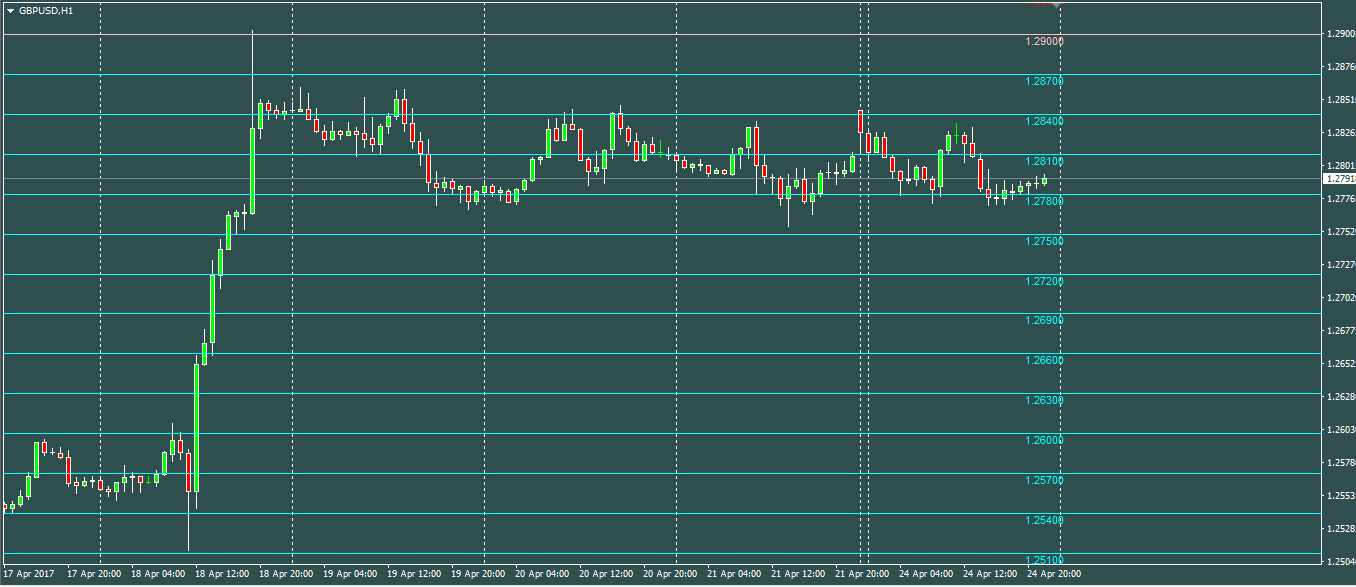Screen dimensions: 1356x587
Task: Click the 1.28100 level label
Action: pyautogui.click(x=1044, y=161)
